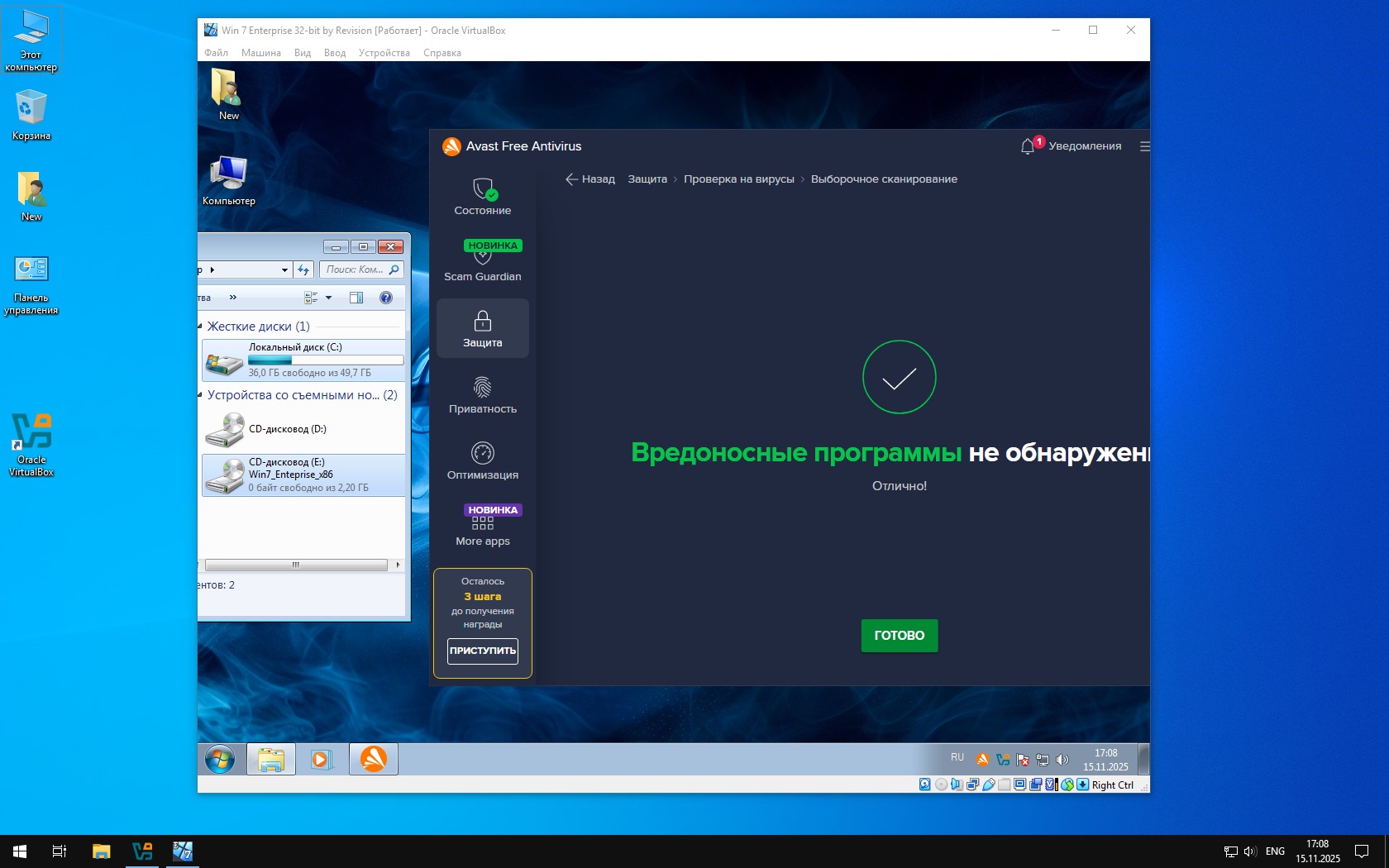Open Приватность fingerprint section
Image resolution: width=1389 pixels, height=868 pixels.
(483, 394)
